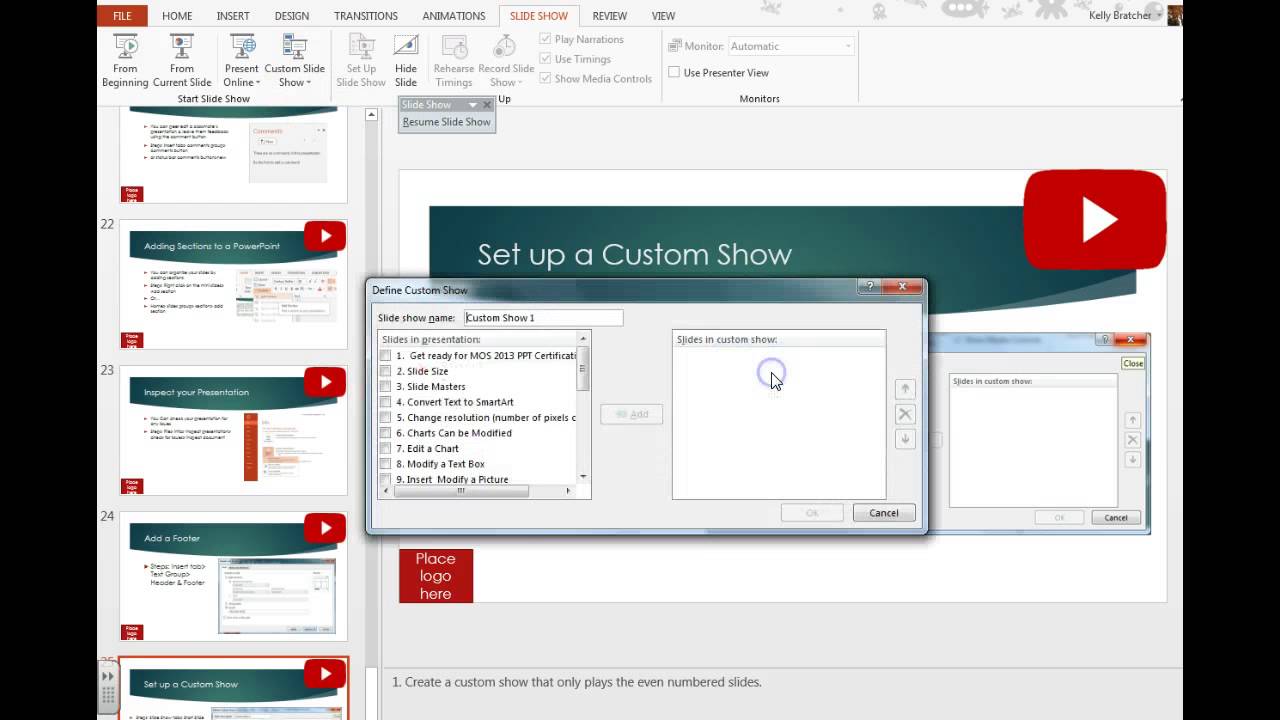This screenshot has width=1280, height=720.
Task: Check slide 7 Edit a Chart
Action: pyautogui.click(x=386, y=448)
